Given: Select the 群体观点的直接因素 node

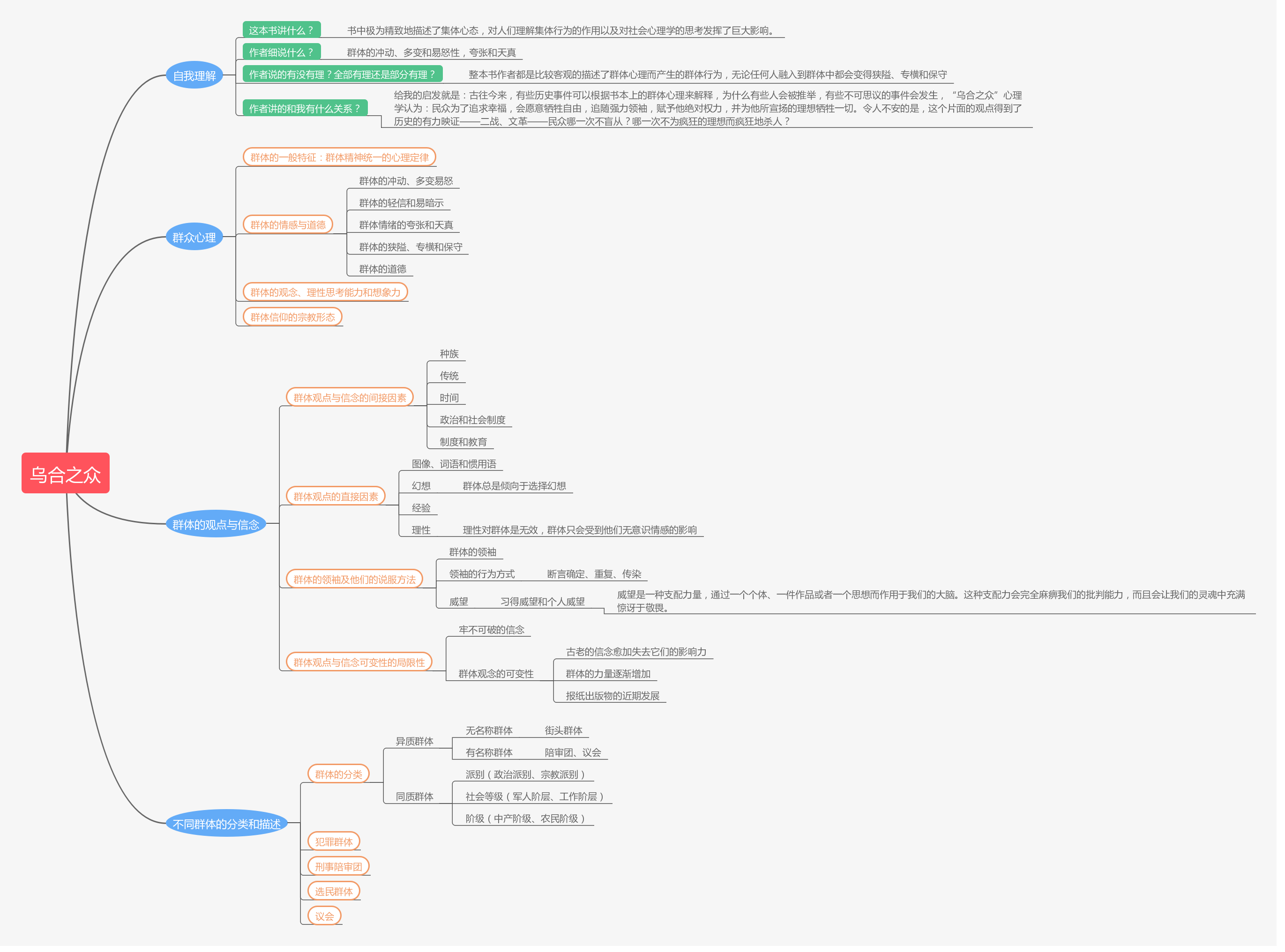Looking at the screenshot, I should point(336,496).
